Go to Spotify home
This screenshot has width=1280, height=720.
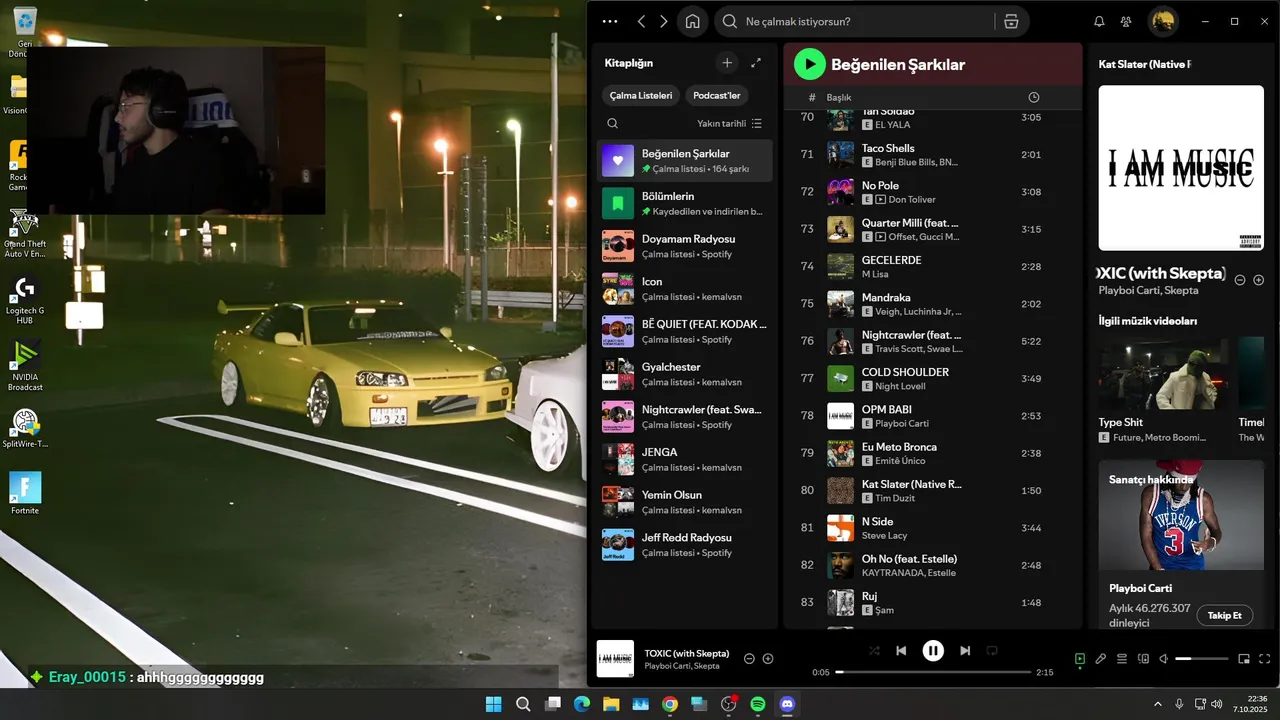click(692, 21)
